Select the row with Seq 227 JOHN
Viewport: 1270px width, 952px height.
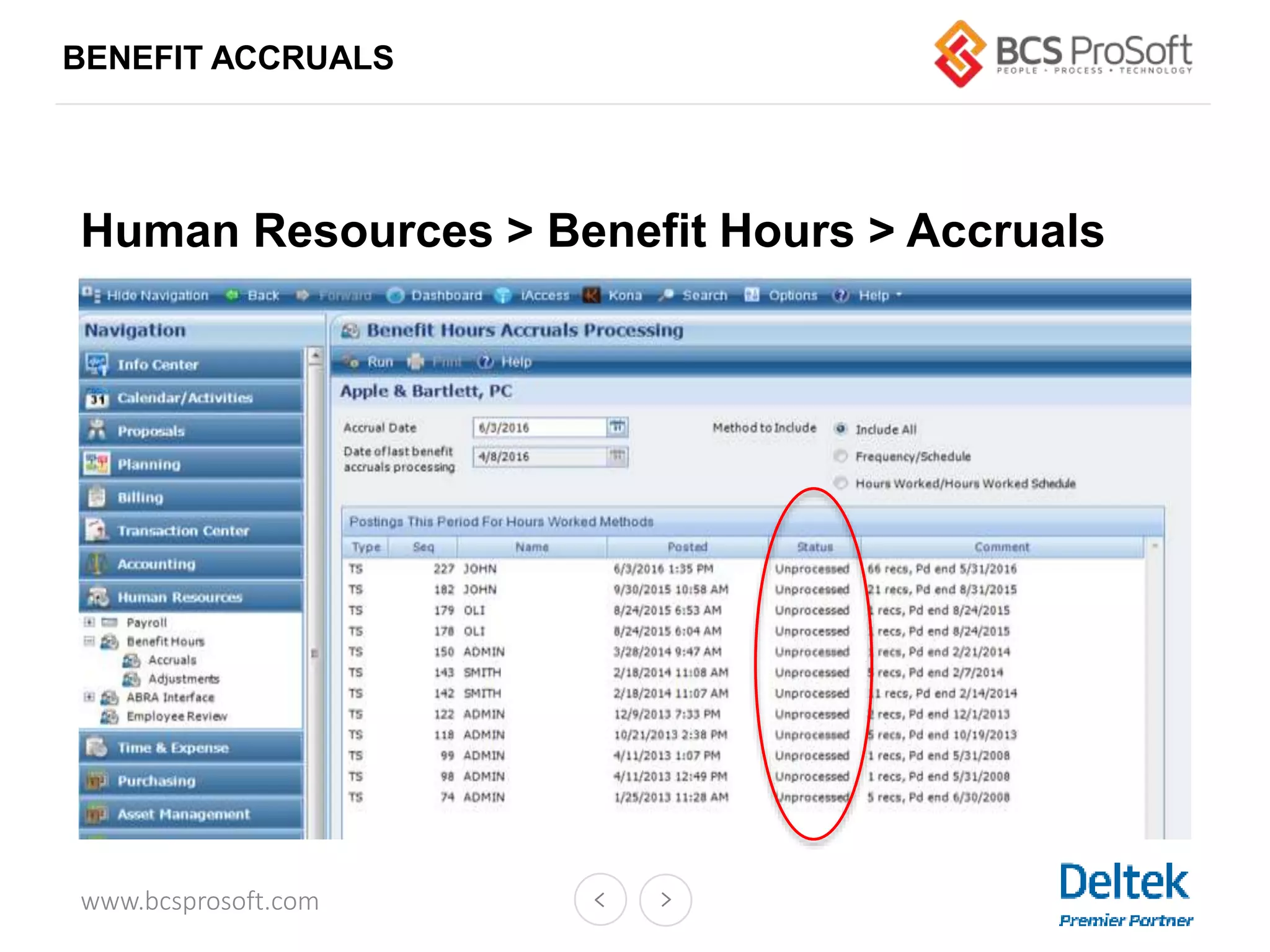point(744,568)
